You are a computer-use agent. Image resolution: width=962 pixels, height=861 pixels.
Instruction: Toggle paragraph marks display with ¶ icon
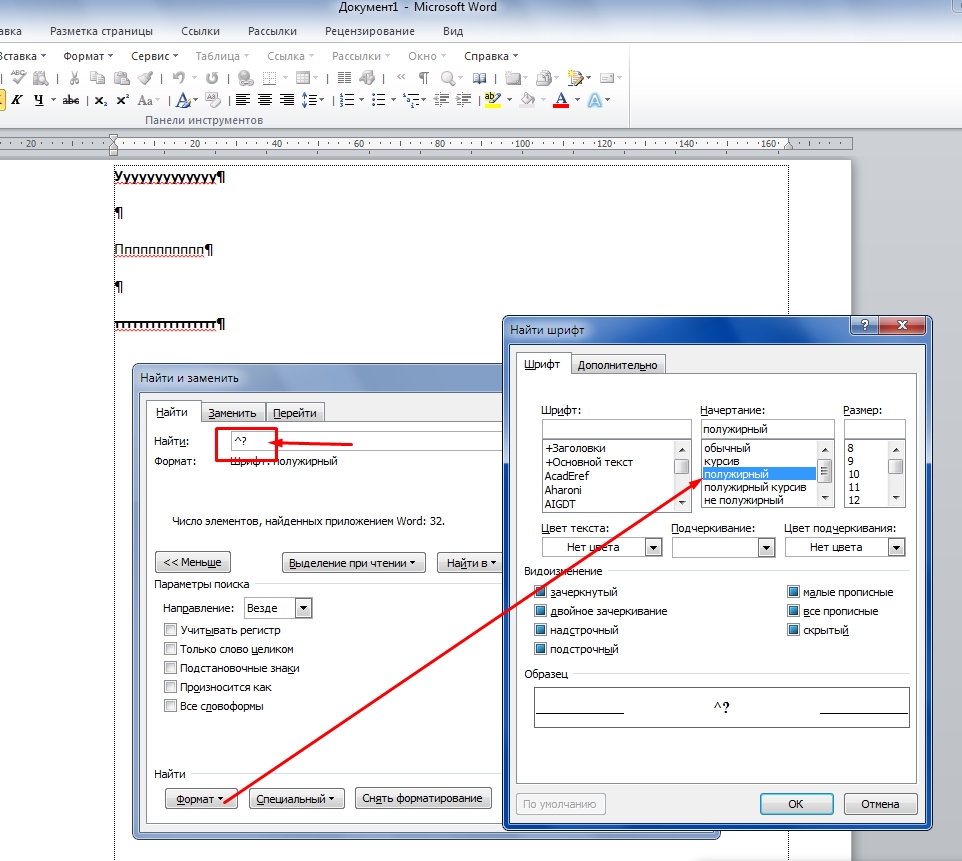point(424,78)
